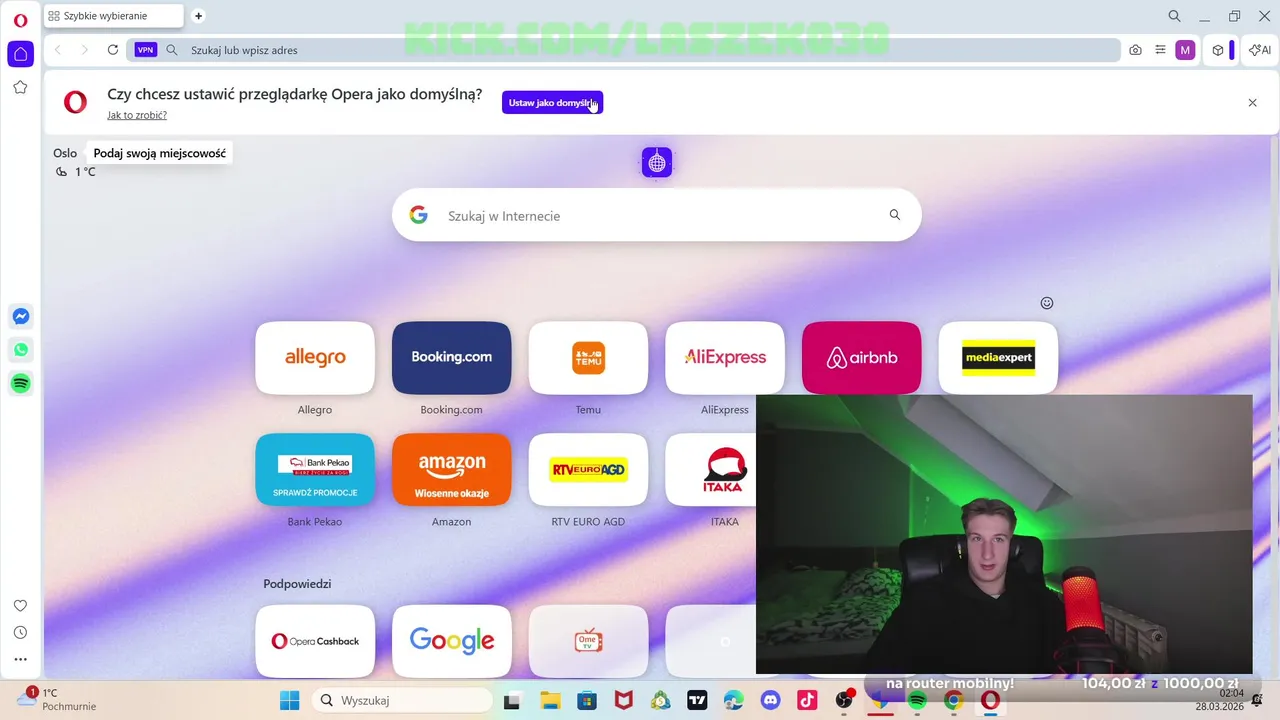Open the mediaexpert speed dial tile
This screenshot has width=1280, height=720.
pyautogui.click(x=998, y=358)
